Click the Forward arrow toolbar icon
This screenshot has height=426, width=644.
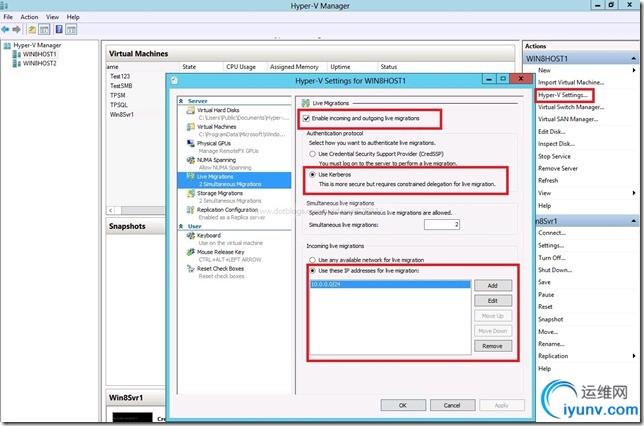(x=16, y=30)
